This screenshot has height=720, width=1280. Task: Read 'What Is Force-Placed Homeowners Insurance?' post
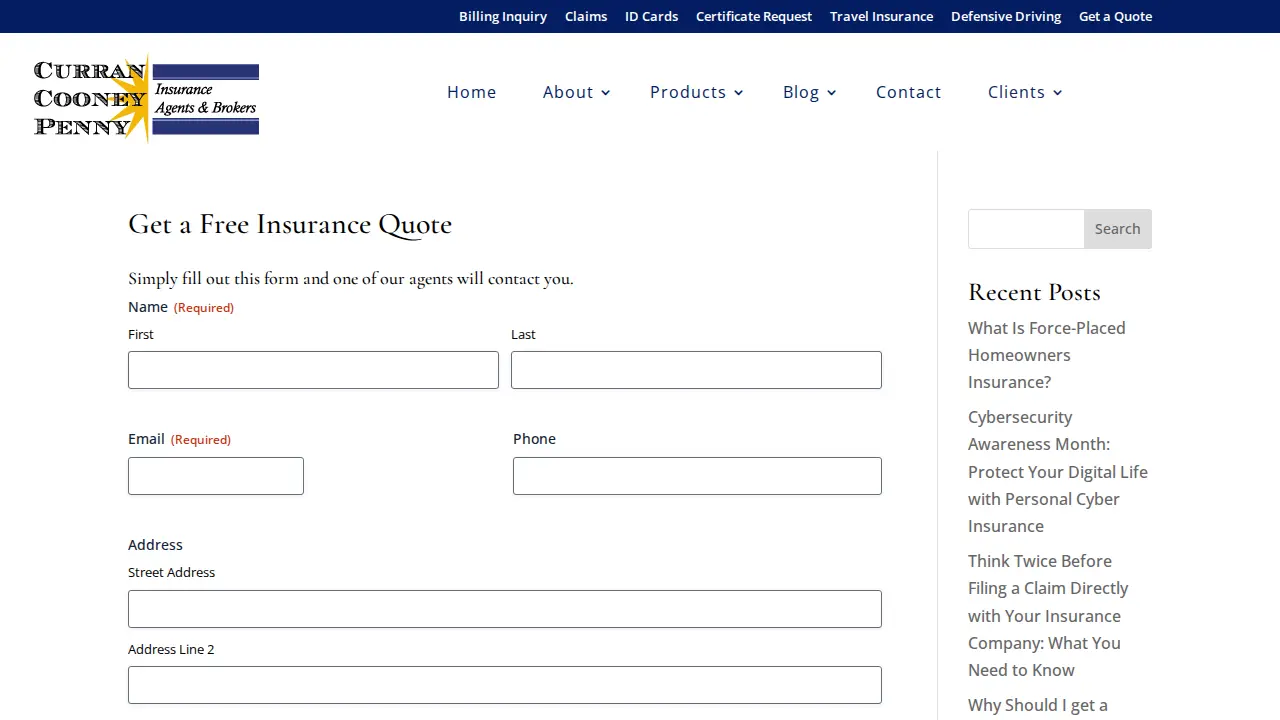(x=1047, y=355)
